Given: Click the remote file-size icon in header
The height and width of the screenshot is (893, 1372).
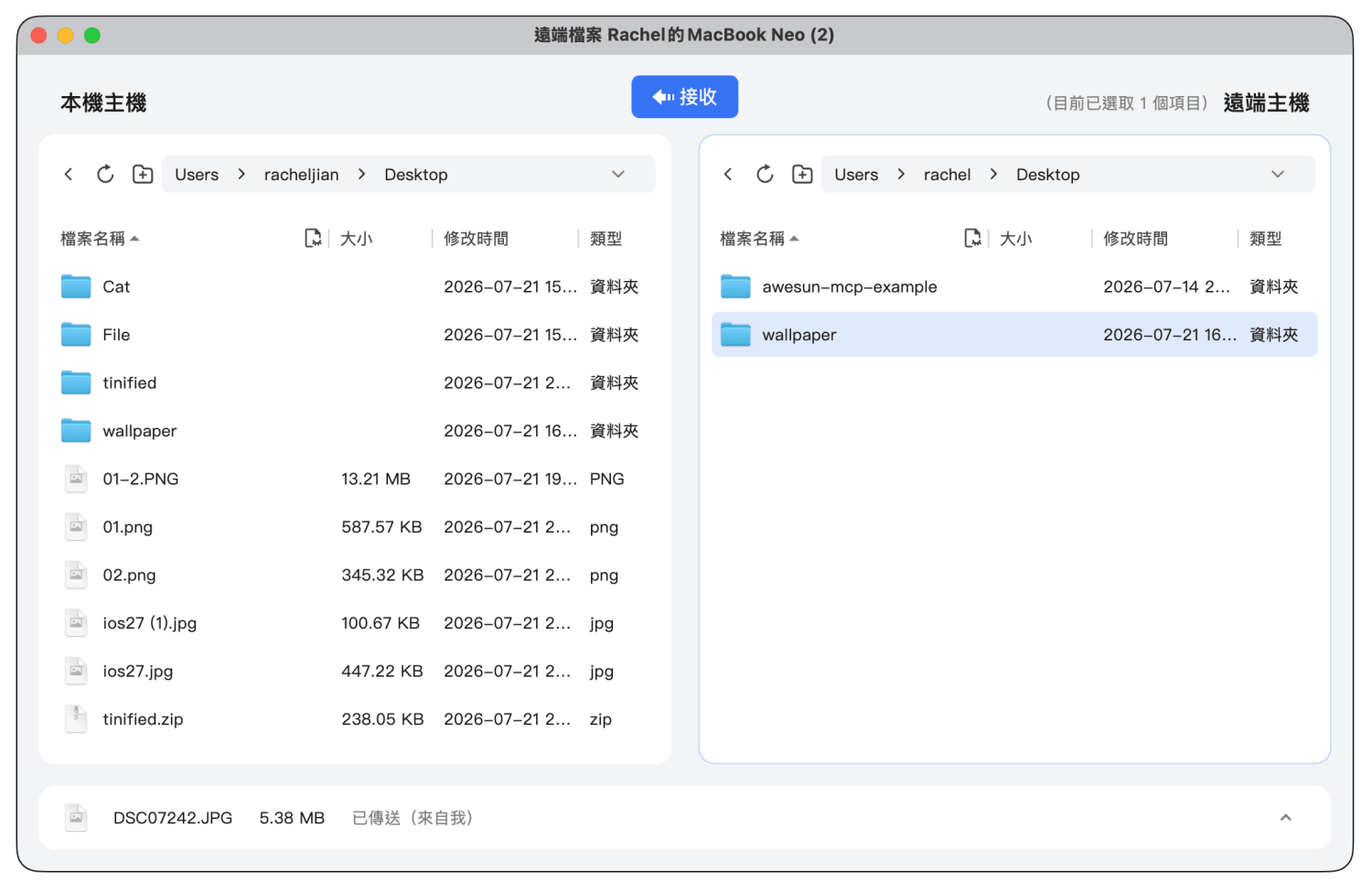Looking at the screenshot, I should click(x=972, y=239).
